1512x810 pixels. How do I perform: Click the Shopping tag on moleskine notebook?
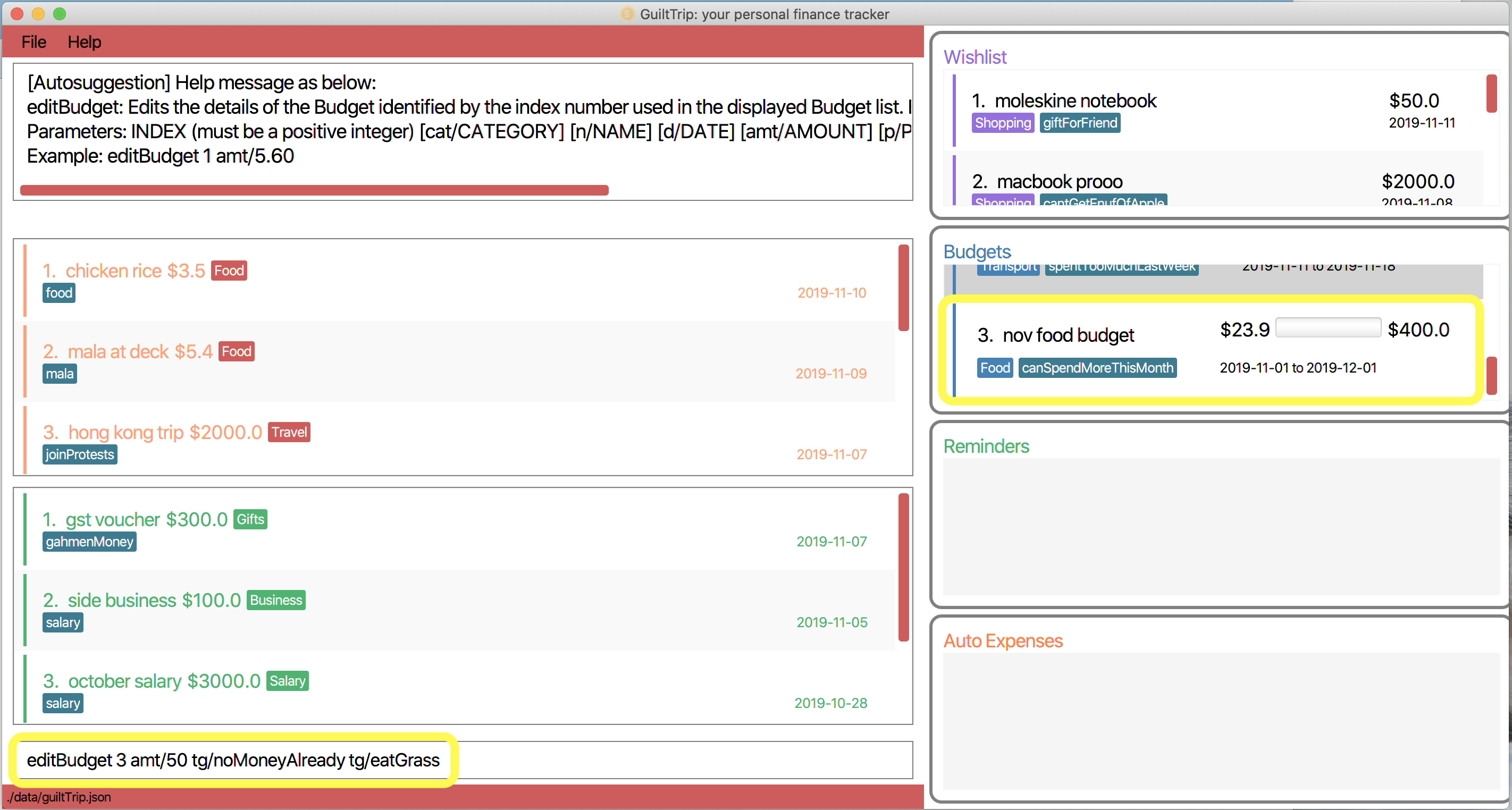tap(1001, 122)
